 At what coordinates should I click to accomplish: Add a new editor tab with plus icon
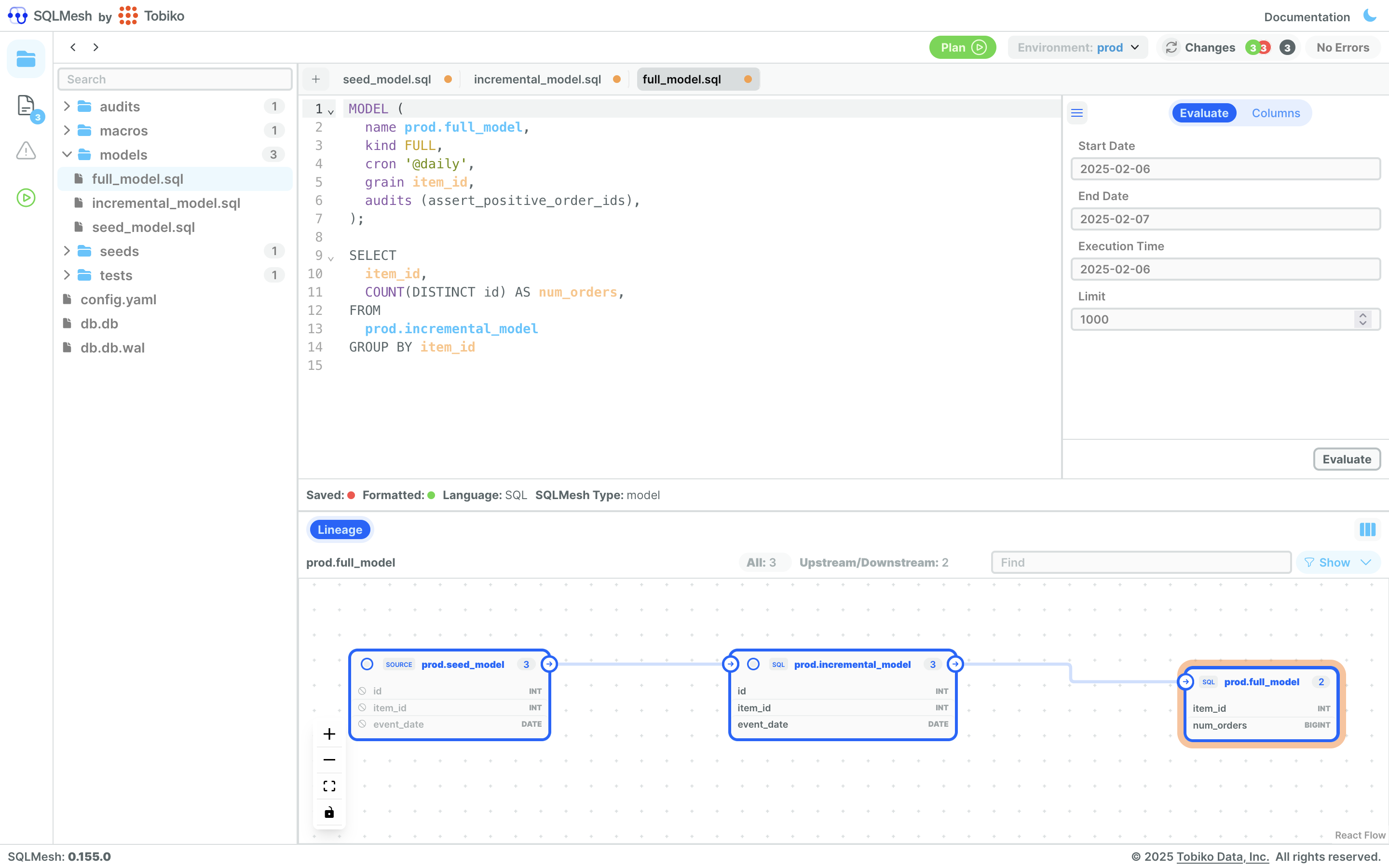tap(316, 79)
